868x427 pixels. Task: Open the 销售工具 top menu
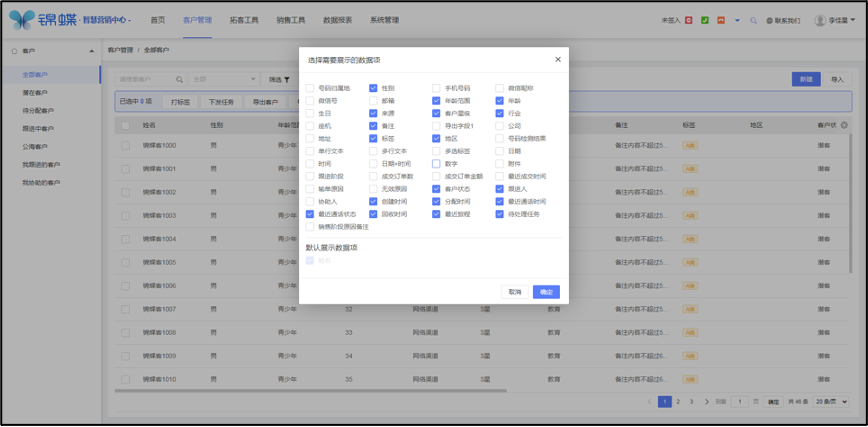point(291,20)
